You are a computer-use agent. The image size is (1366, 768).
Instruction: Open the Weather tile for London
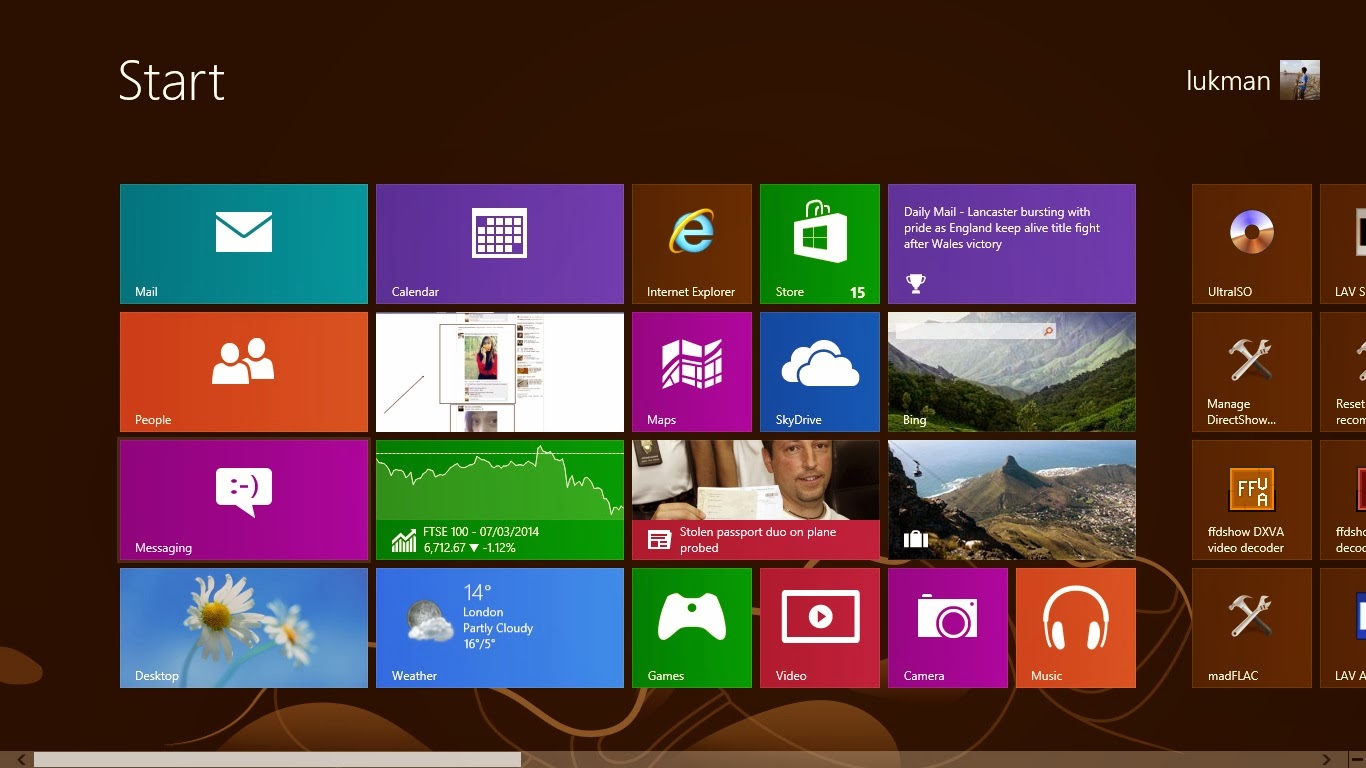(x=500, y=628)
